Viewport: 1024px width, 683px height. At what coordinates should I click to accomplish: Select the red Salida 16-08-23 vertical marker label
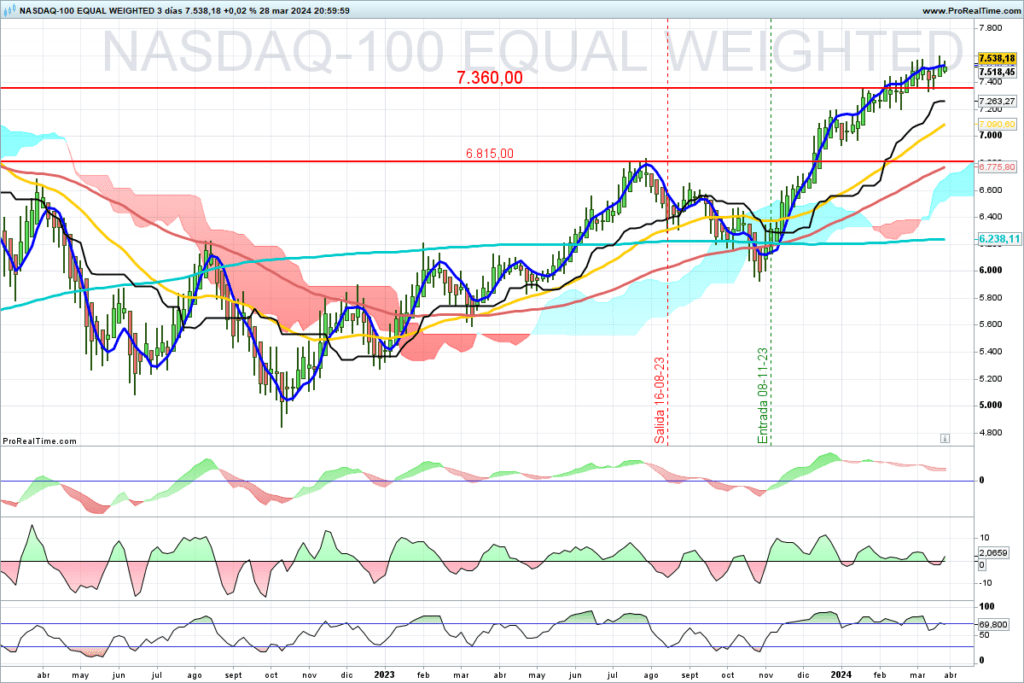click(x=660, y=400)
